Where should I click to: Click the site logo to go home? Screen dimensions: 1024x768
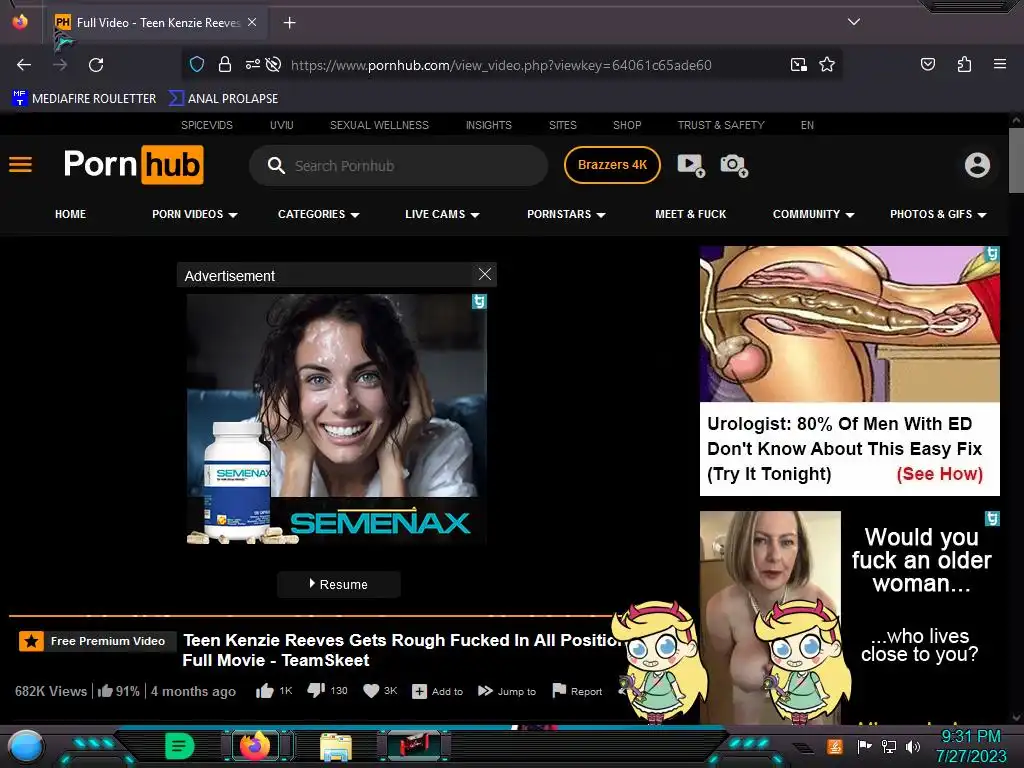[134, 165]
